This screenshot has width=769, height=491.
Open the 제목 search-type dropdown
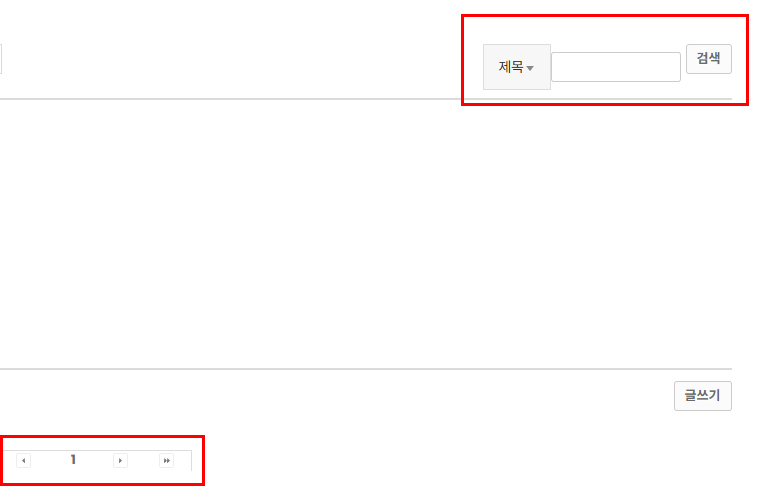pos(517,67)
